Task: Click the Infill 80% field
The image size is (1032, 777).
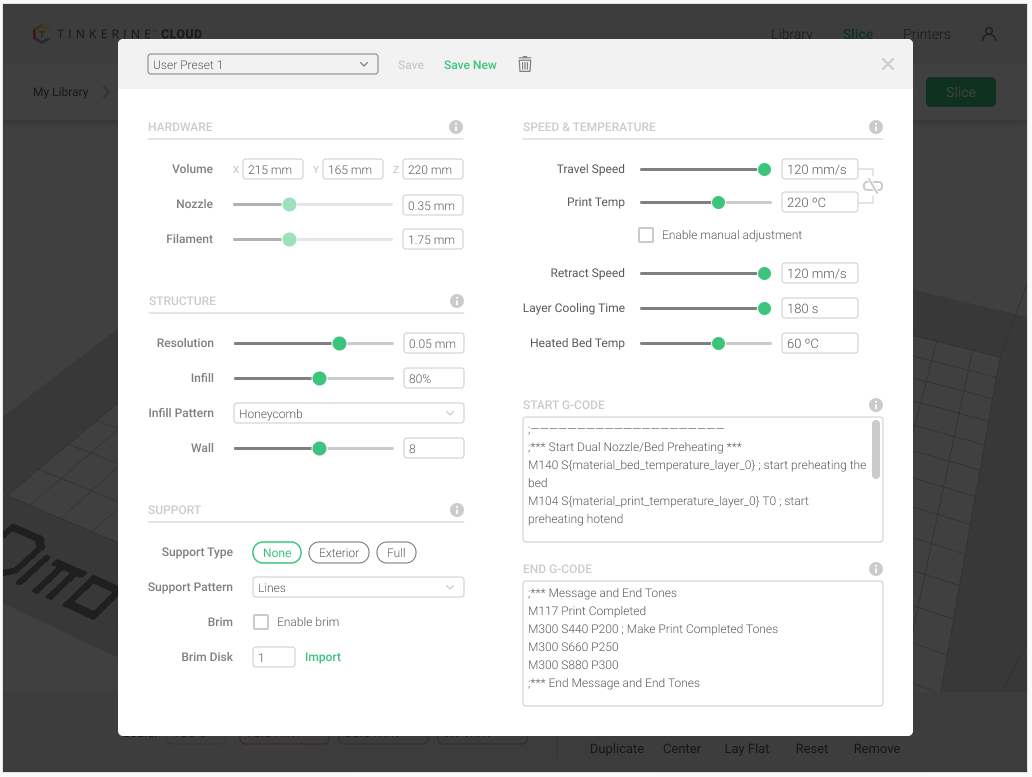Action: (x=434, y=378)
